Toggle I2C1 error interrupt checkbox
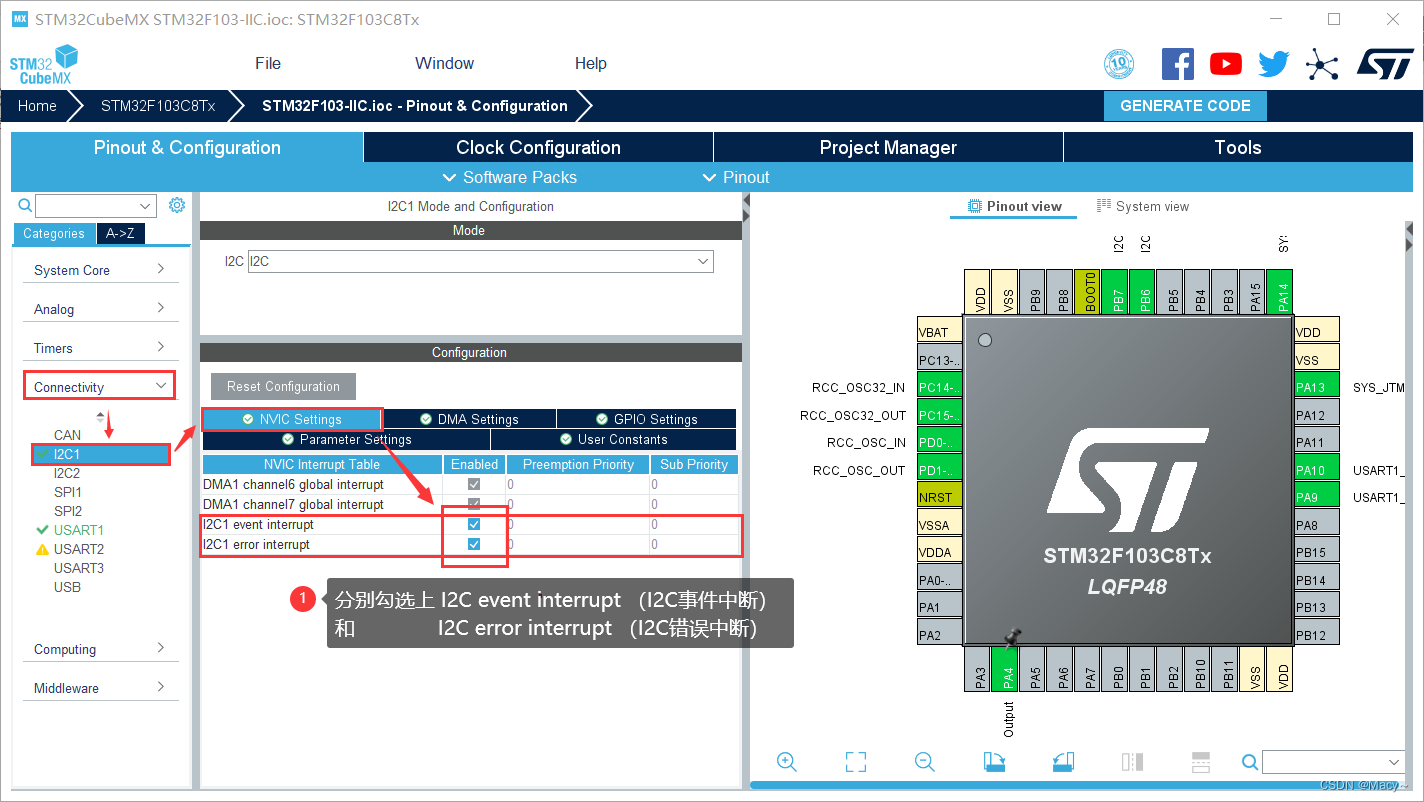Viewport: 1424px width, 802px height. pyautogui.click(x=474, y=544)
